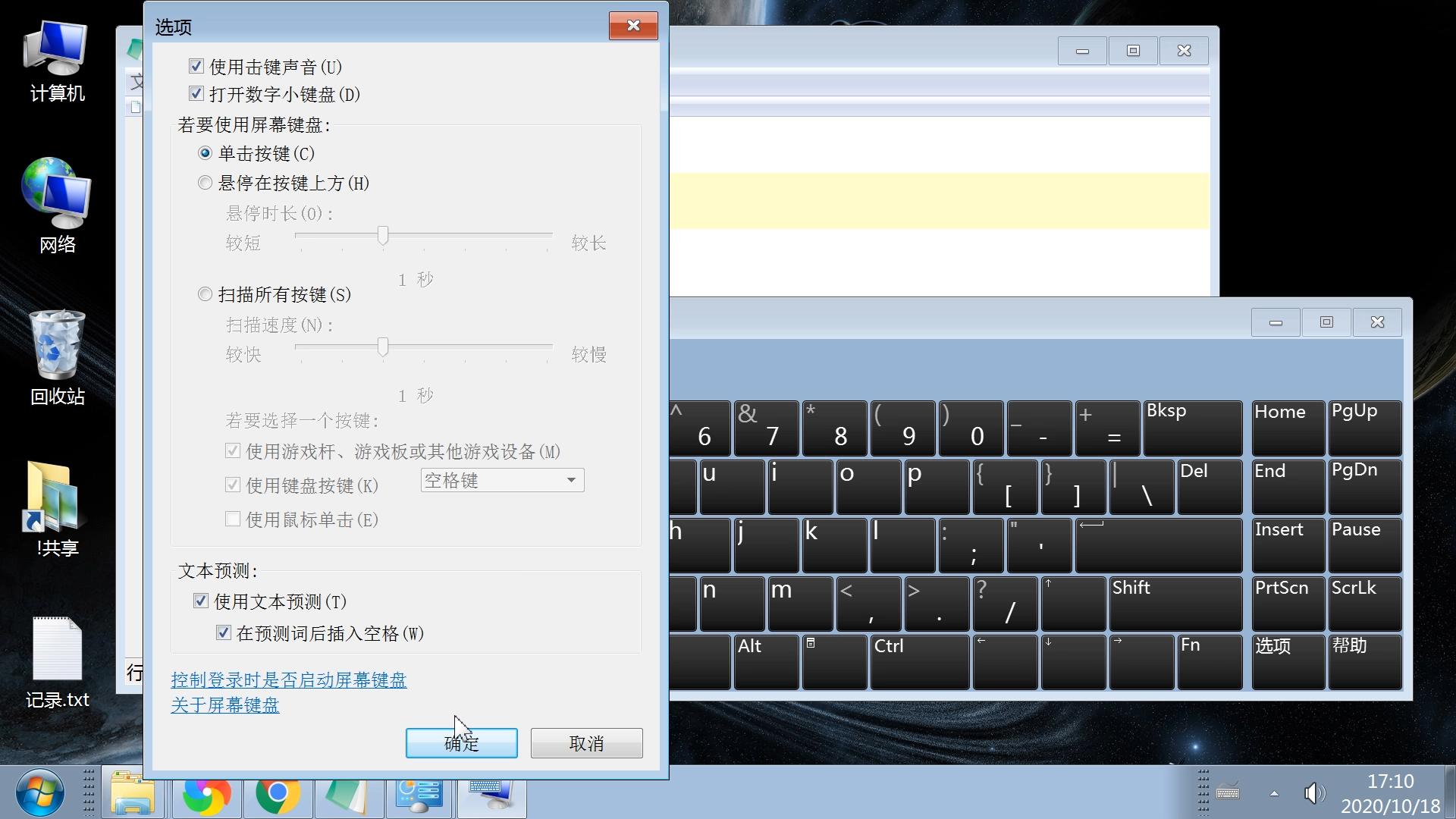Expand the 空格键 dropdown list
Viewport: 1456px width, 819px height.
571,480
